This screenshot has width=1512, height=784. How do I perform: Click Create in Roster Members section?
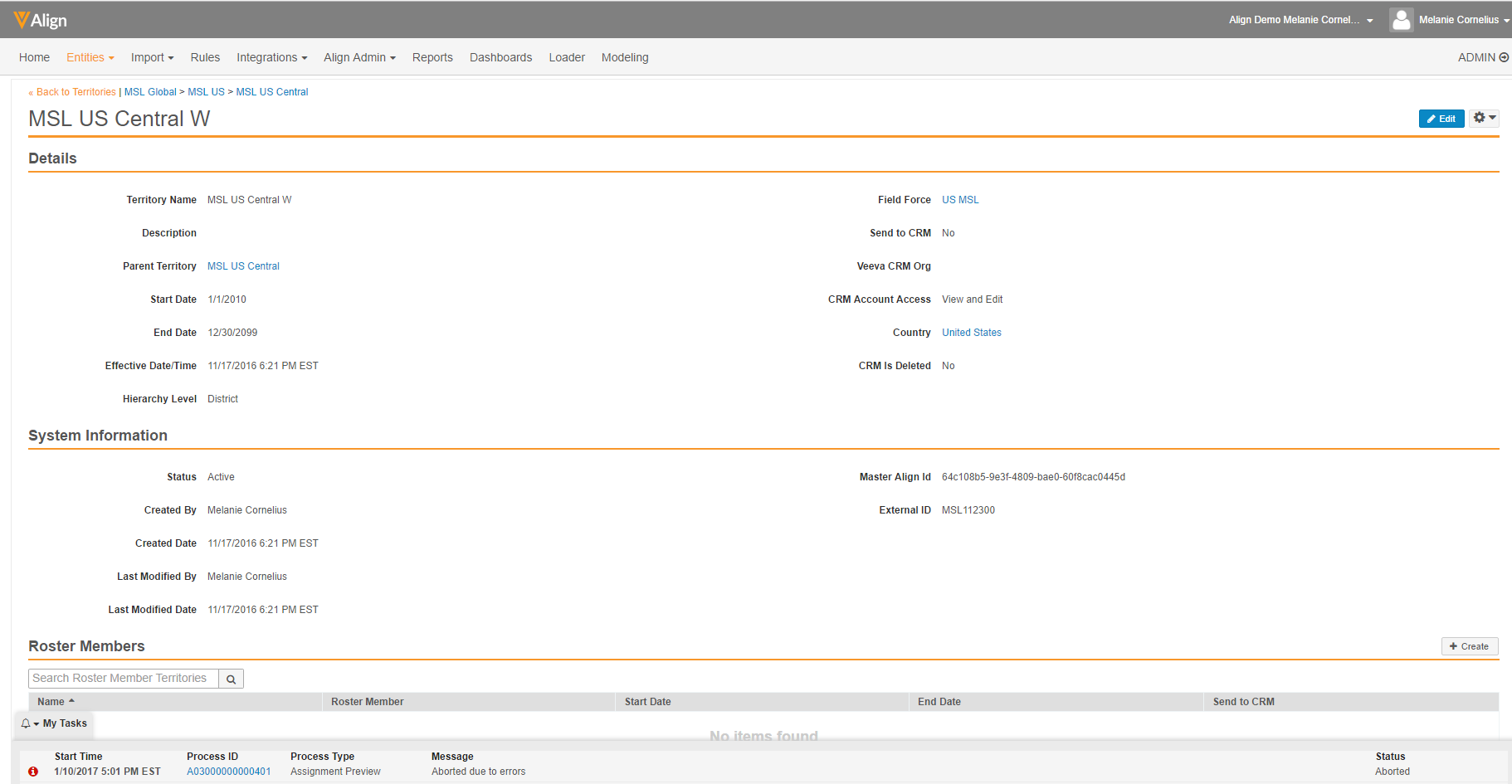(1469, 646)
